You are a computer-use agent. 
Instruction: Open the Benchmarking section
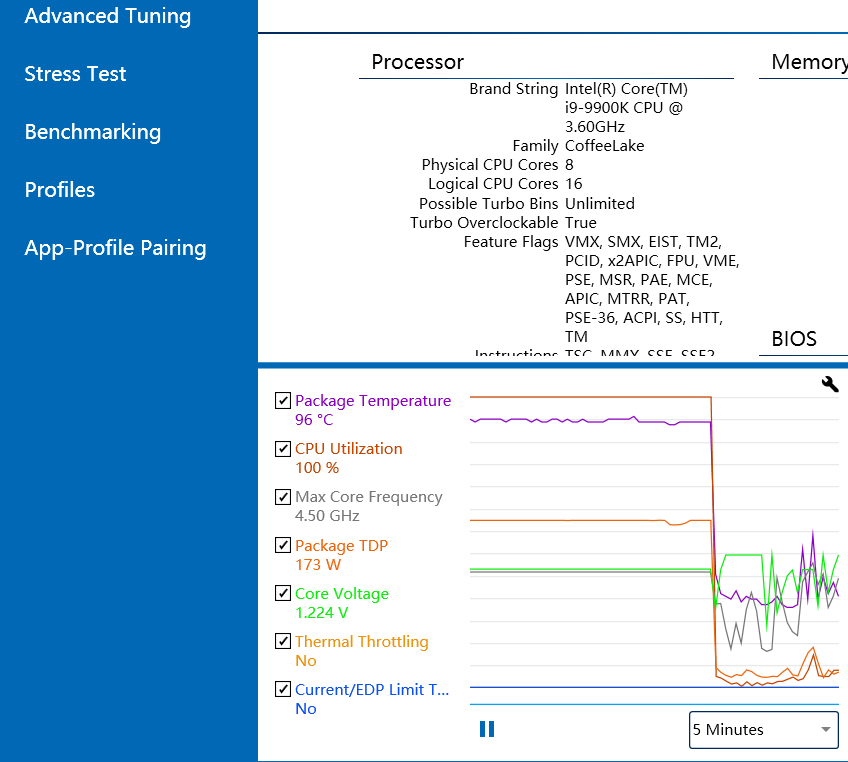92,132
